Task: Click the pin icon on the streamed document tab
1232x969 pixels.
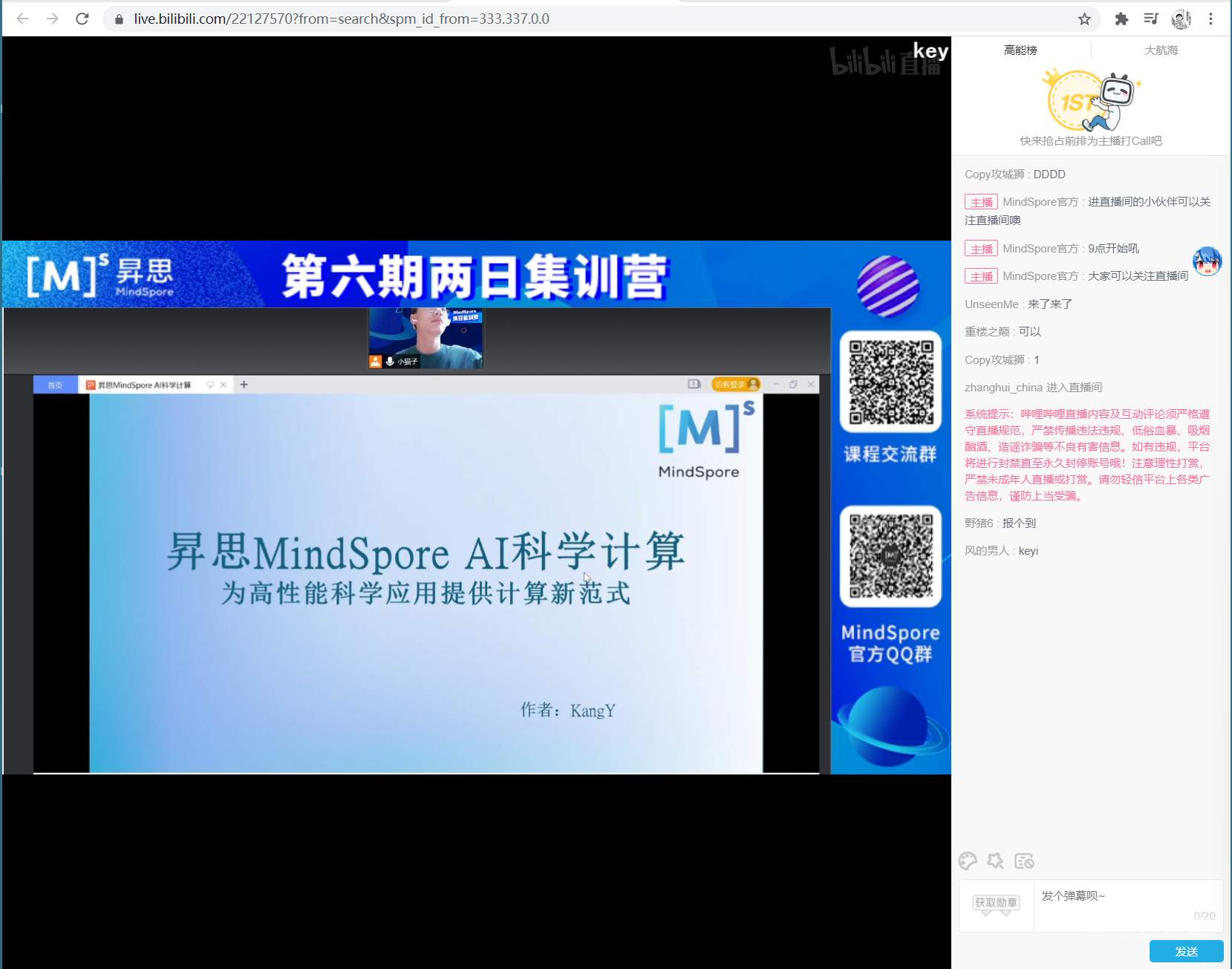Action: point(210,385)
